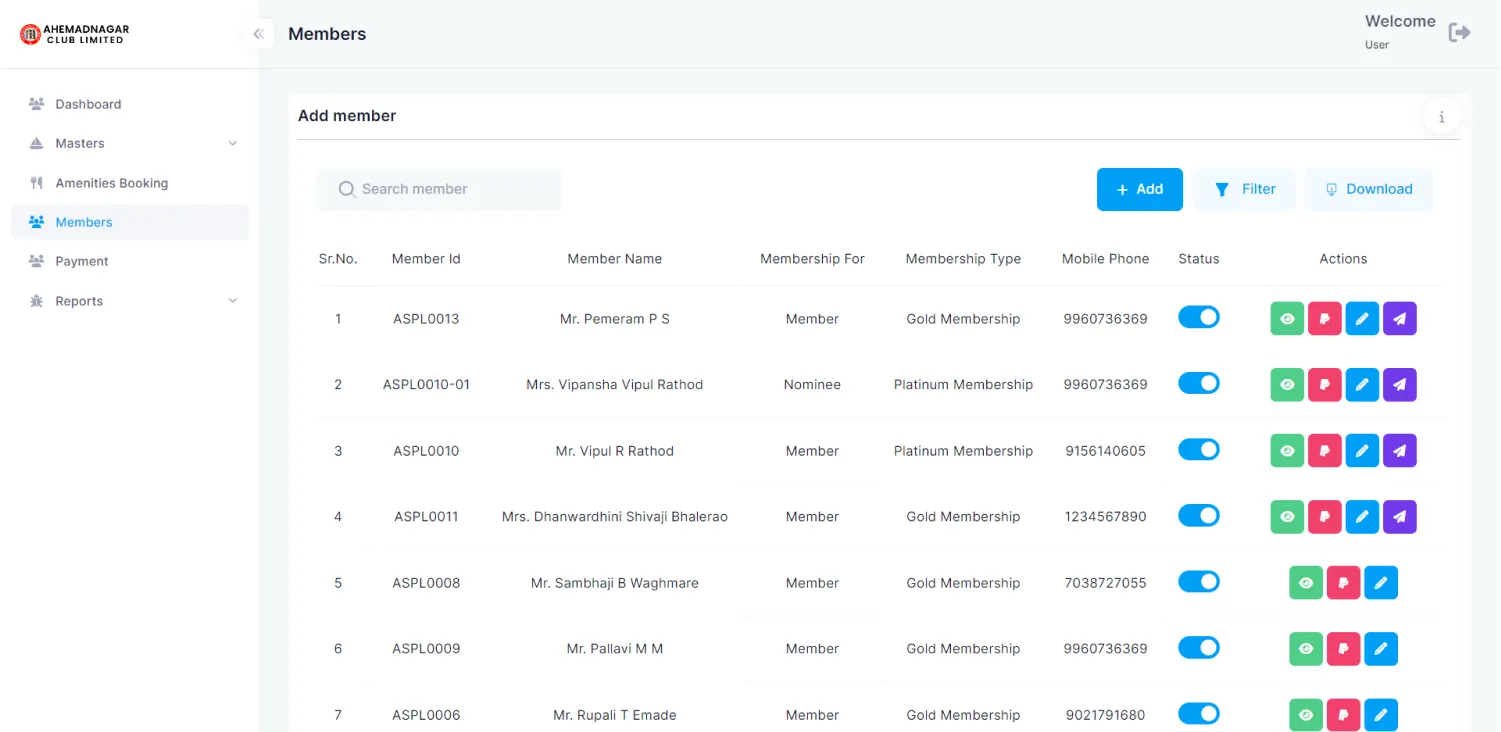This screenshot has height=732, width=1501.
Task: View details of Mr. Sambhaji B Waghmare
Action: click(1306, 583)
